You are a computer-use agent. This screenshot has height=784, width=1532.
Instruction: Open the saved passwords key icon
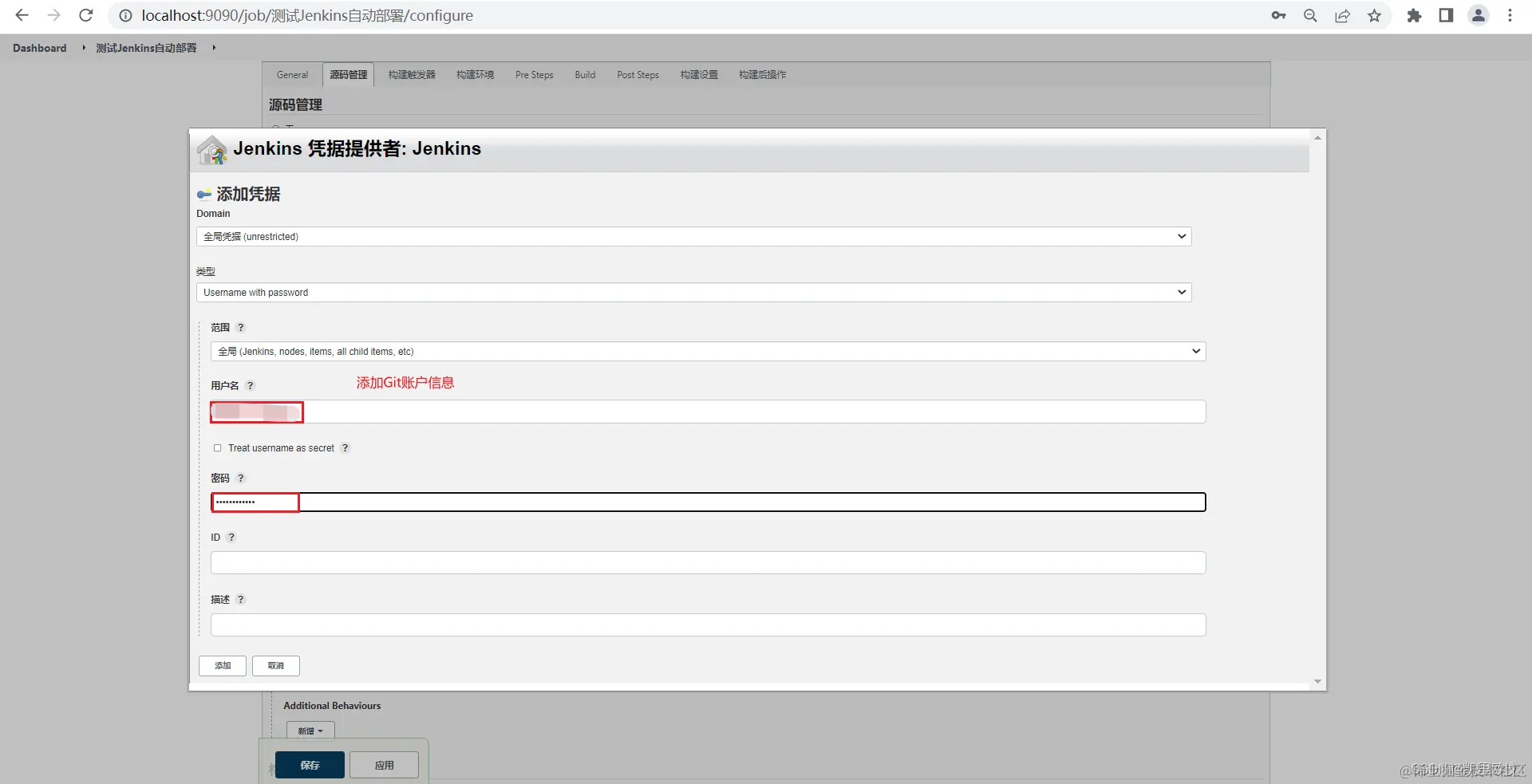pyautogui.click(x=1278, y=15)
